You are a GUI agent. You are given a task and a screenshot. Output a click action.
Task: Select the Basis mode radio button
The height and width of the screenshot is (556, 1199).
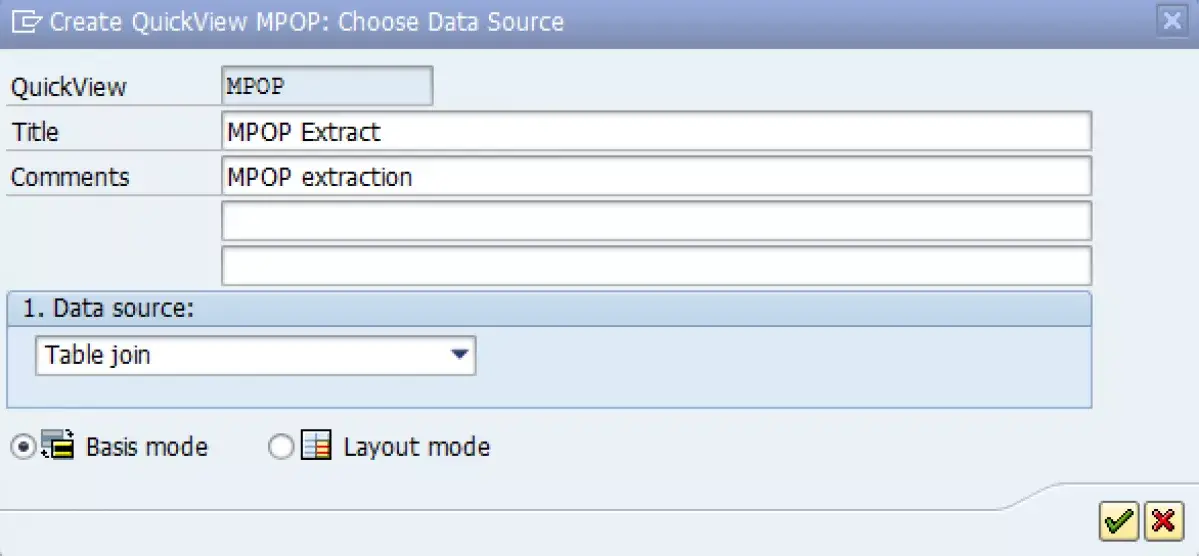point(24,447)
